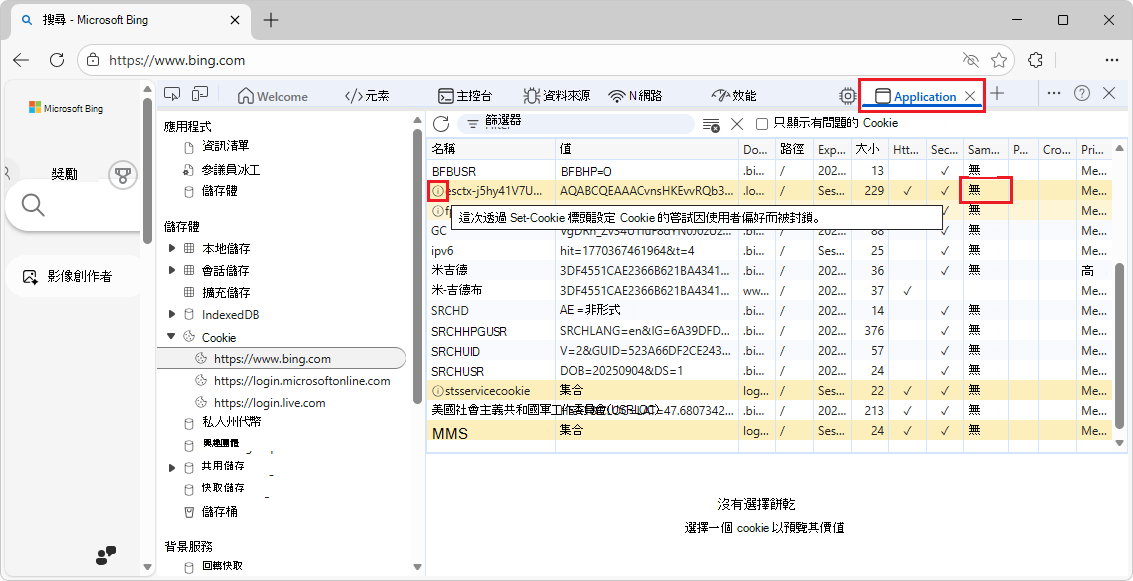Enable 只顯示有問題的 Cookie checkbox
The width and height of the screenshot is (1133, 581).
762,123
